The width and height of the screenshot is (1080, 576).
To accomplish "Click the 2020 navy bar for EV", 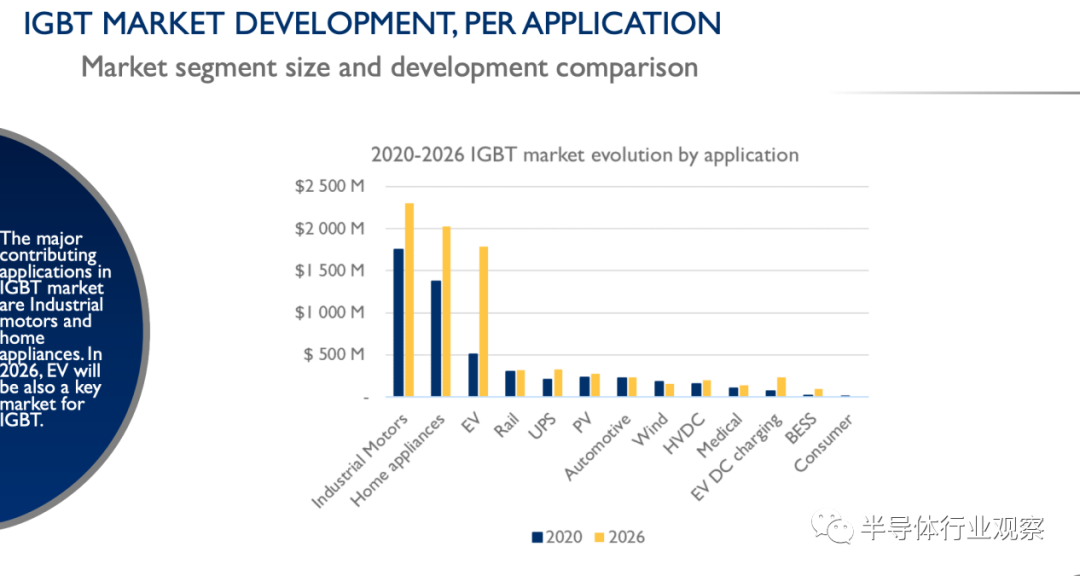I will pos(473,376).
